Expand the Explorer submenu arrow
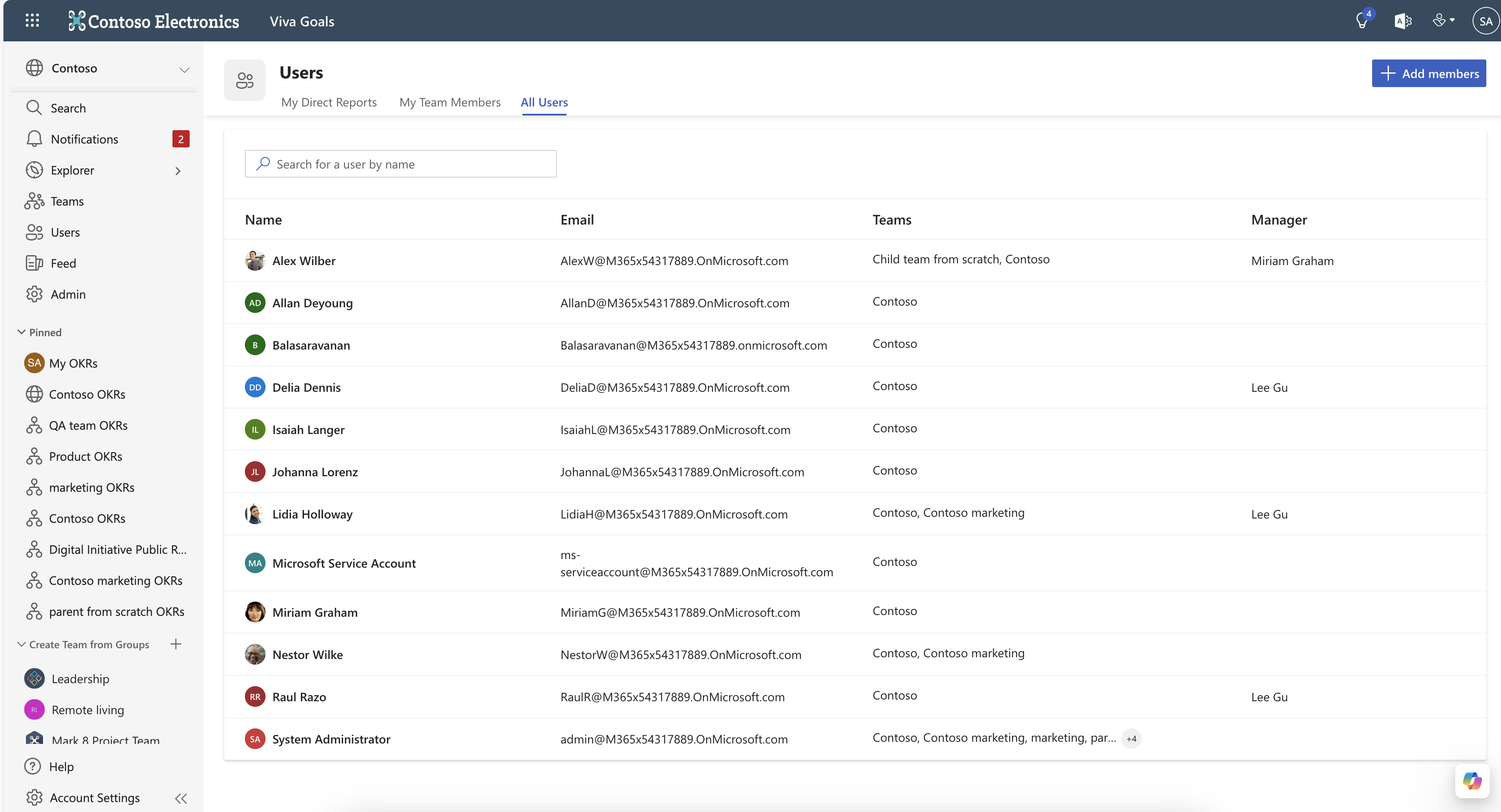Screen dimensions: 1501x812 coord(178,171)
